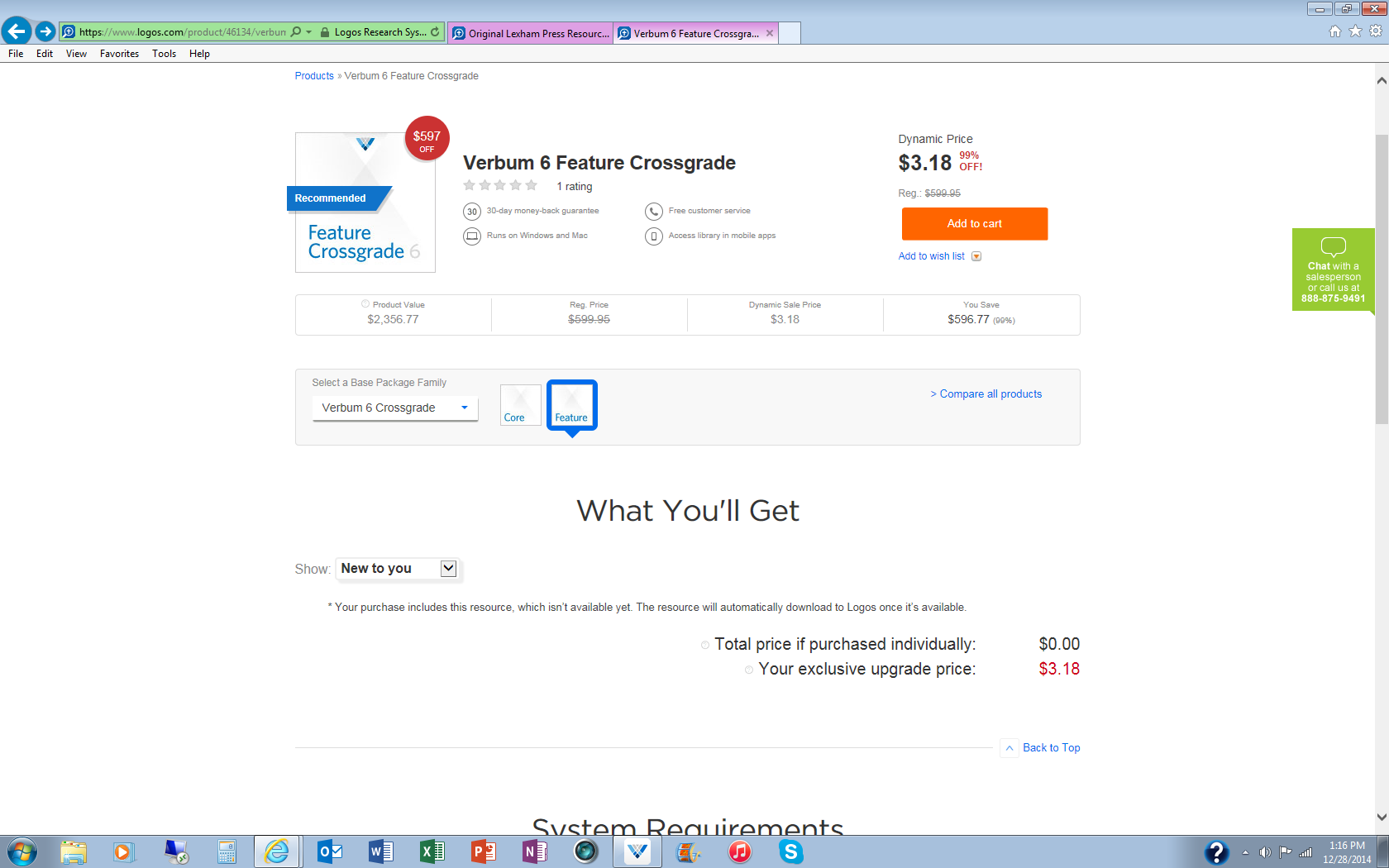Open the Show New to you dropdown

[x=399, y=569]
